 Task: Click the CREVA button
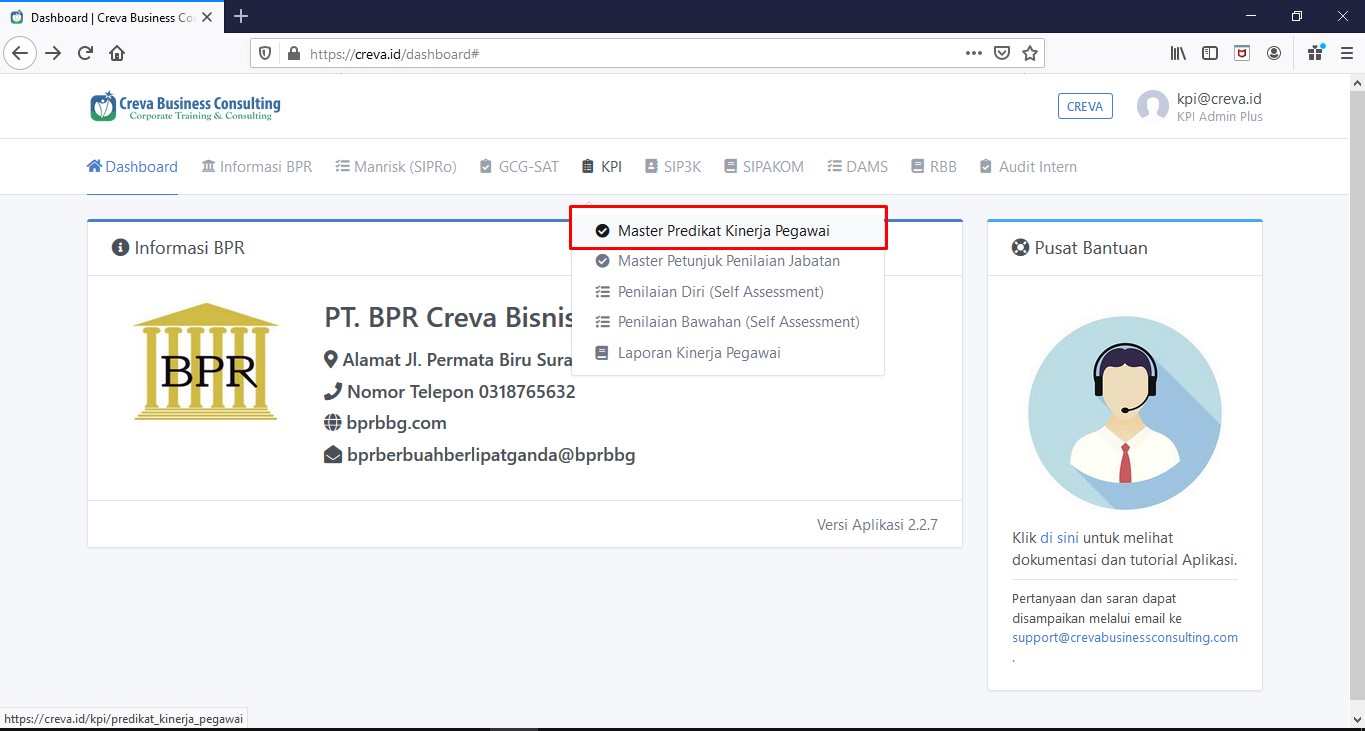coord(1085,106)
